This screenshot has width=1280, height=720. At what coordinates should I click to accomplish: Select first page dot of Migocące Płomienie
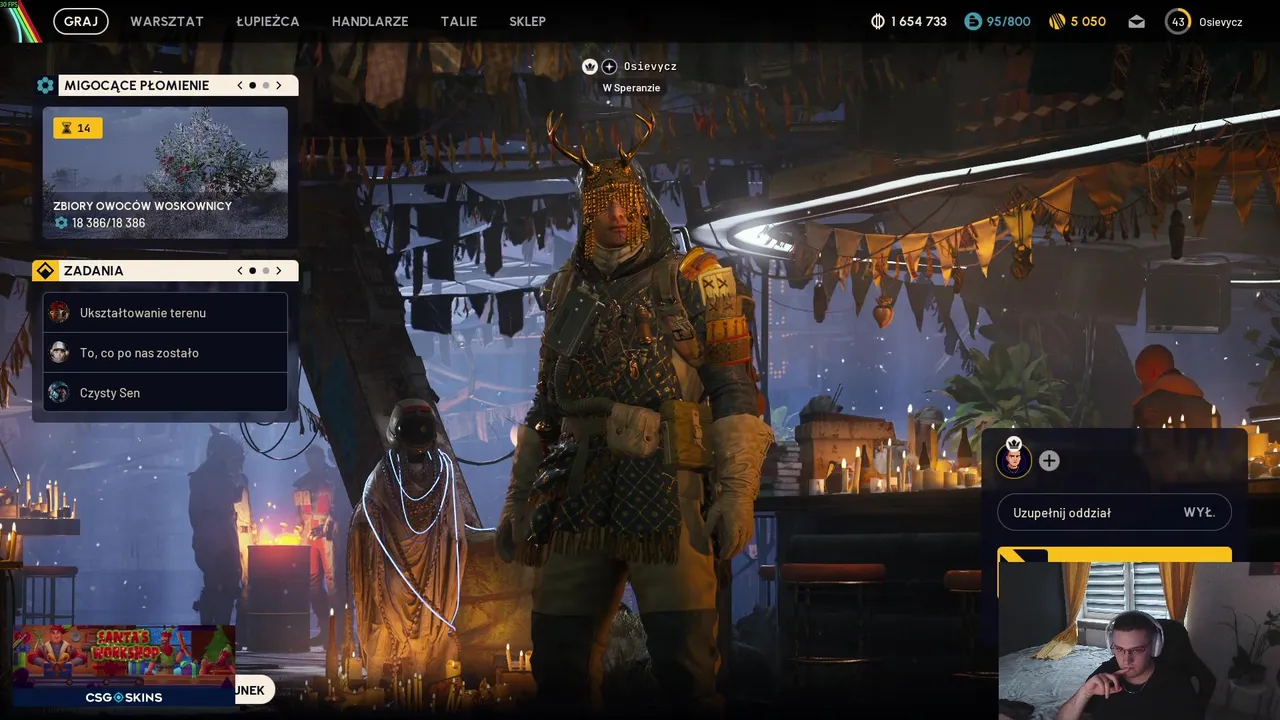[252, 85]
